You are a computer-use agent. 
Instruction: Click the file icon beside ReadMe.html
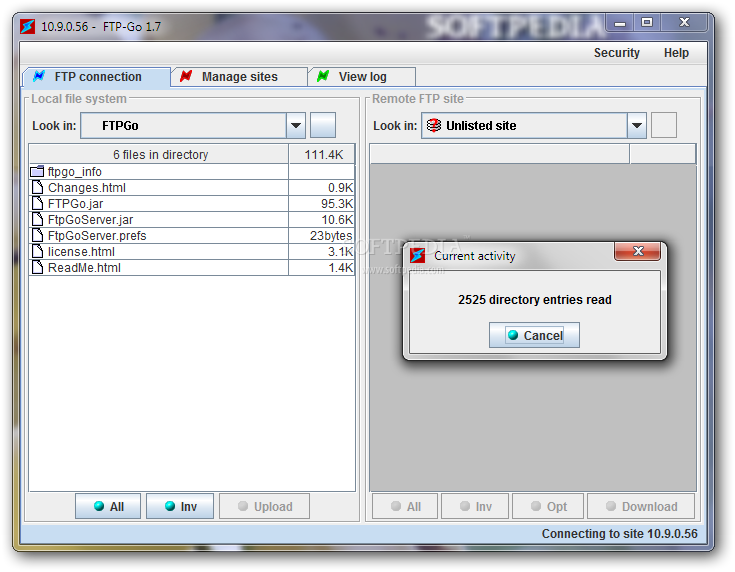click(x=38, y=267)
